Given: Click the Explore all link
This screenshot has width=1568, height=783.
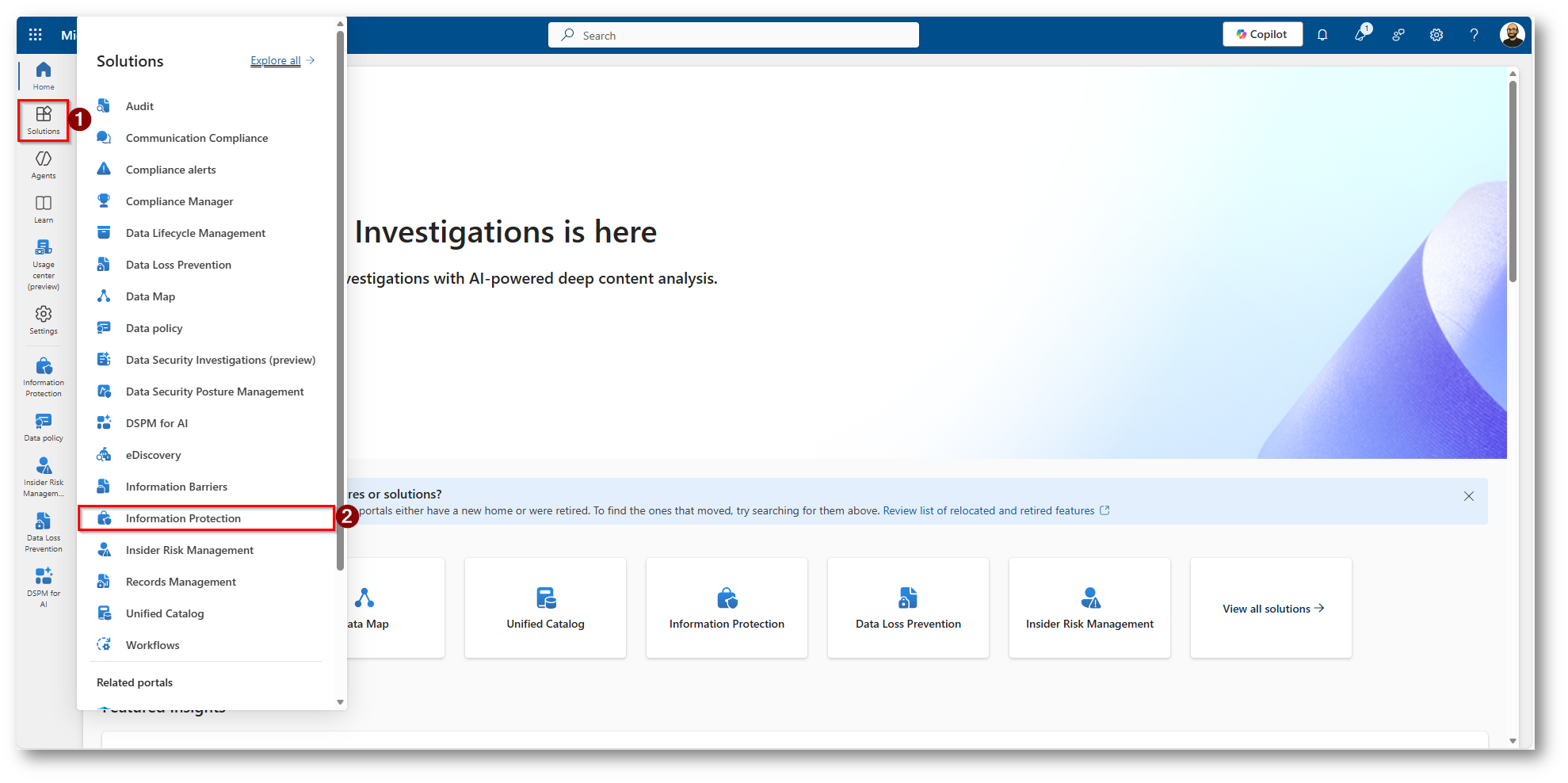Looking at the screenshot, I should 276,61.
